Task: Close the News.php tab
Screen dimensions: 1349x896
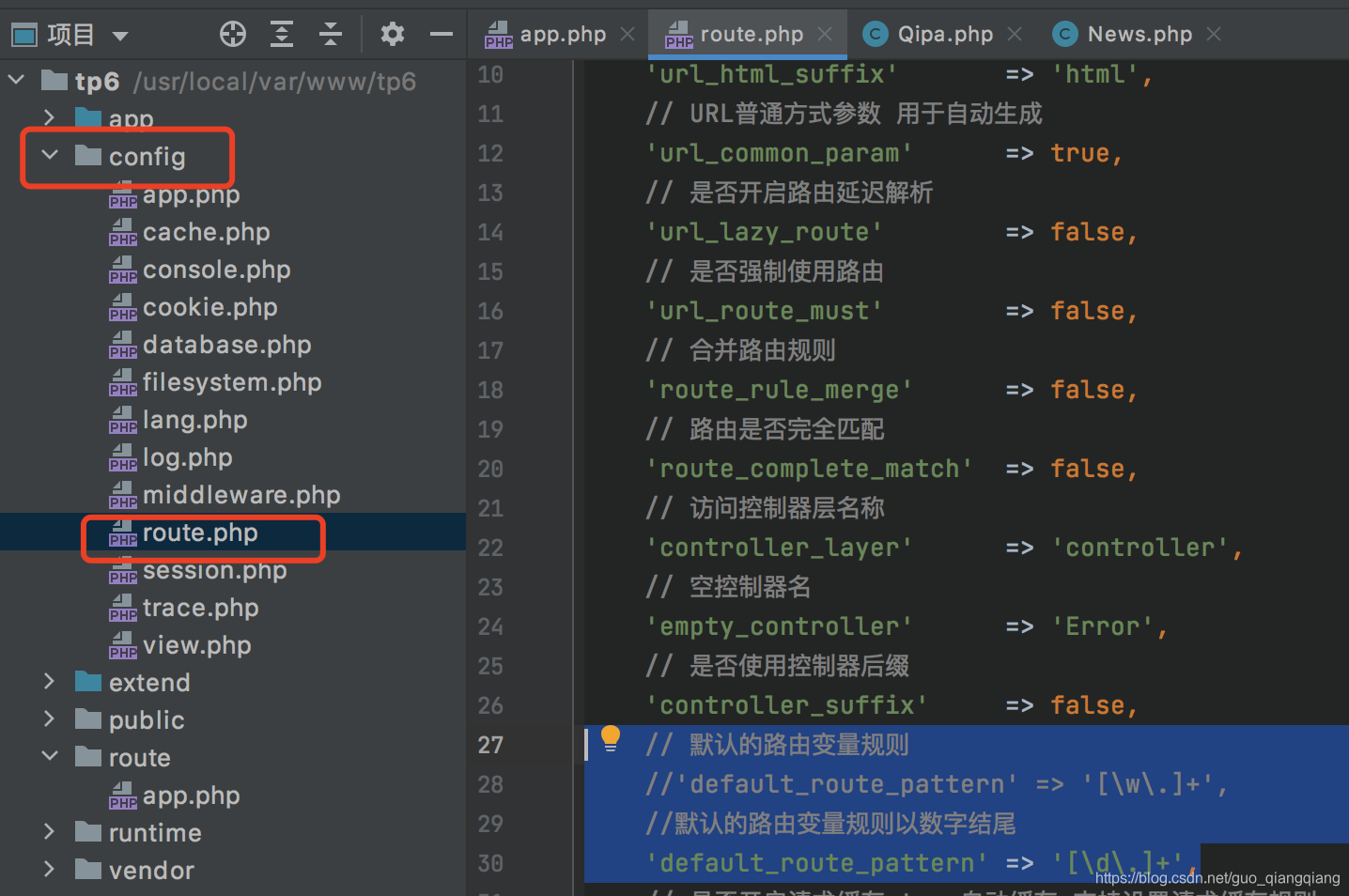Action: [x=1214, y=35]
